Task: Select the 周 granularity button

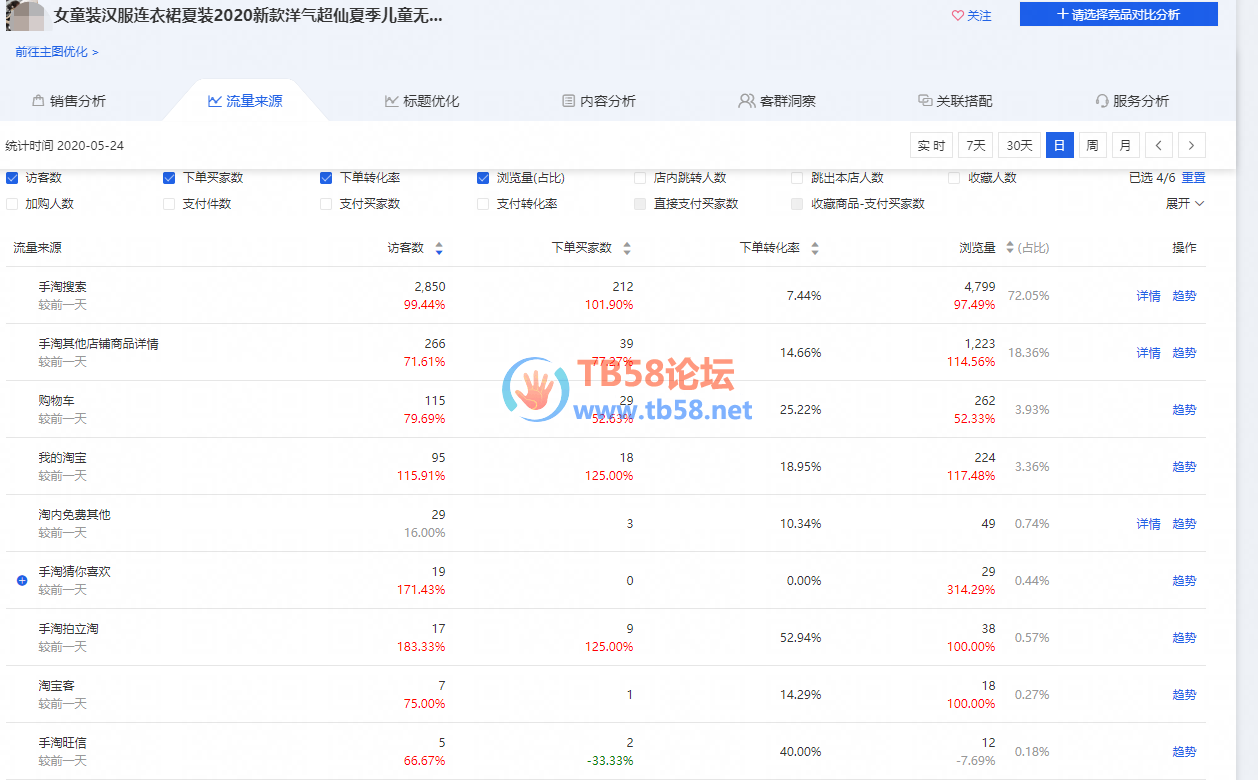Action: click(x=1092, y=145)
